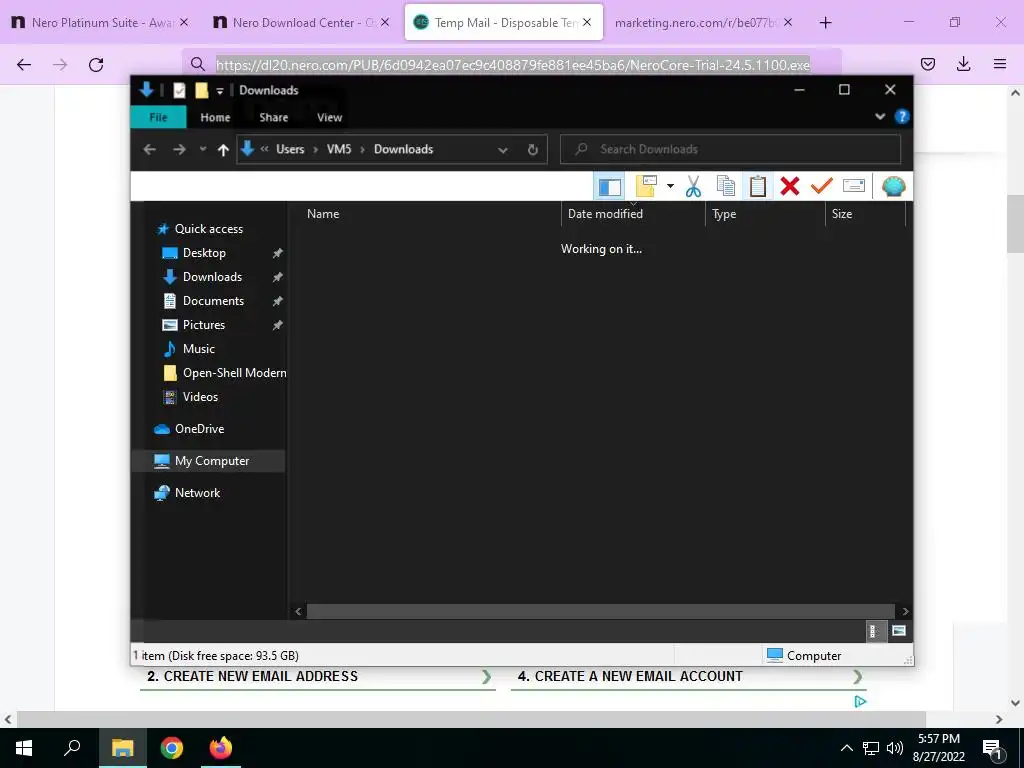
Task: Open a new Firefox tab
Action: point(825,22)
